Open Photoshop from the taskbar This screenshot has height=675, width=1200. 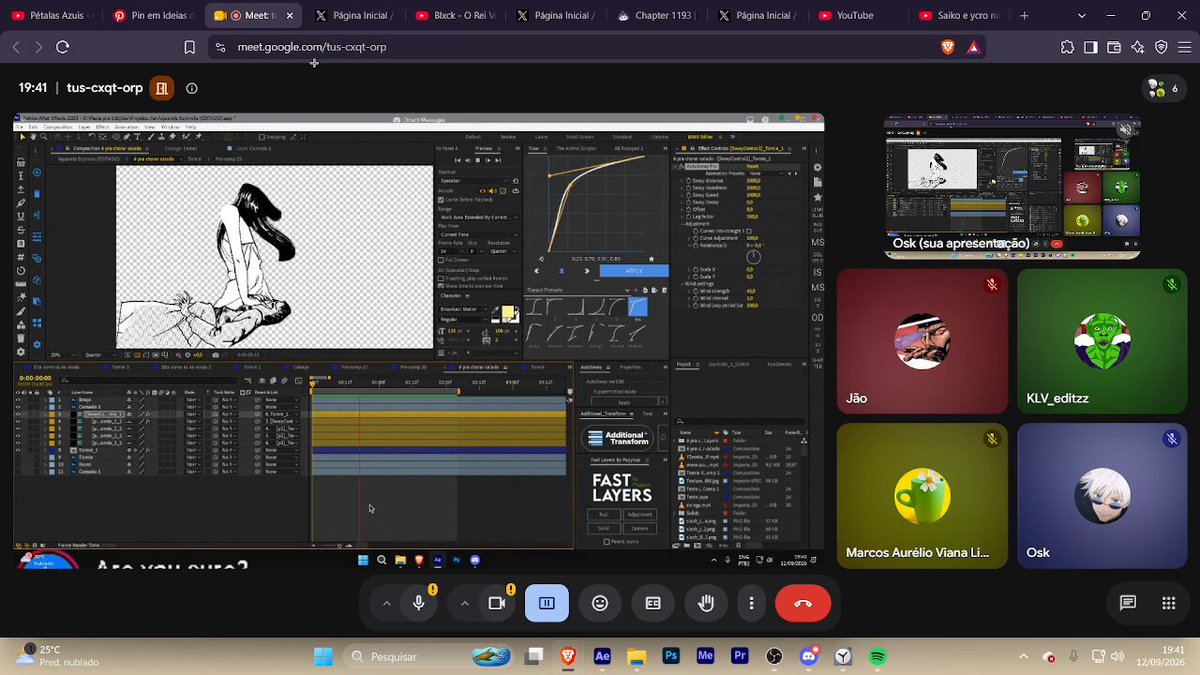click(671, 656)
